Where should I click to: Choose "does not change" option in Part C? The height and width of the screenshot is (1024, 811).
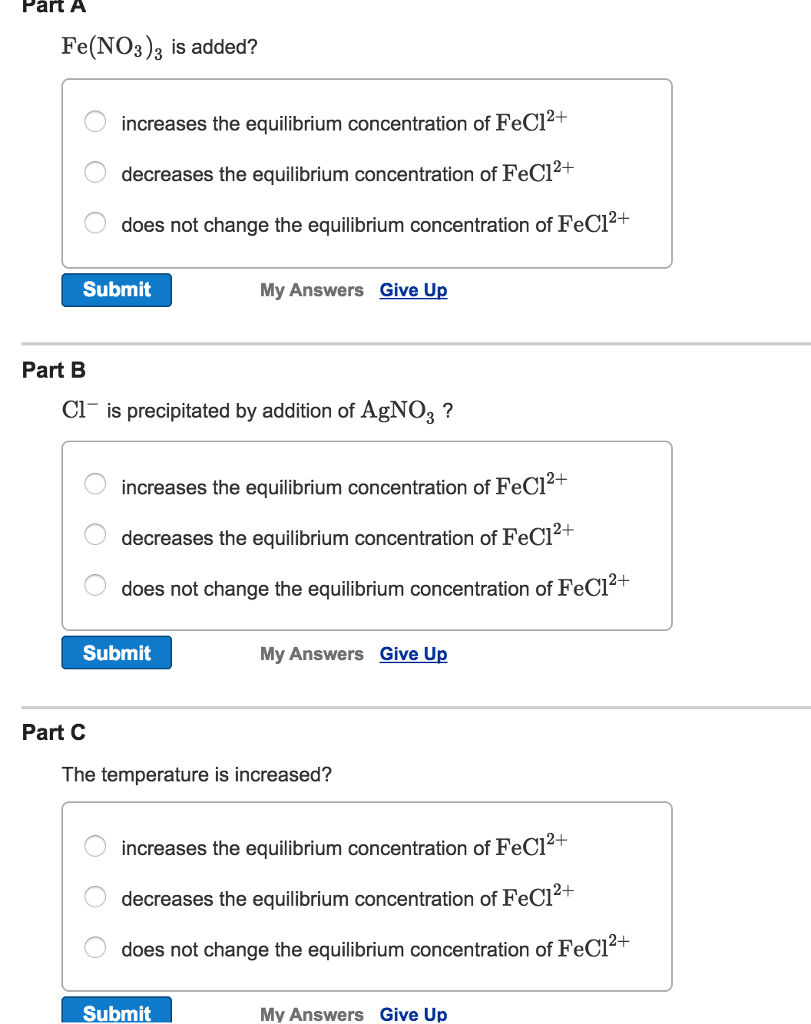coord(95,946)
